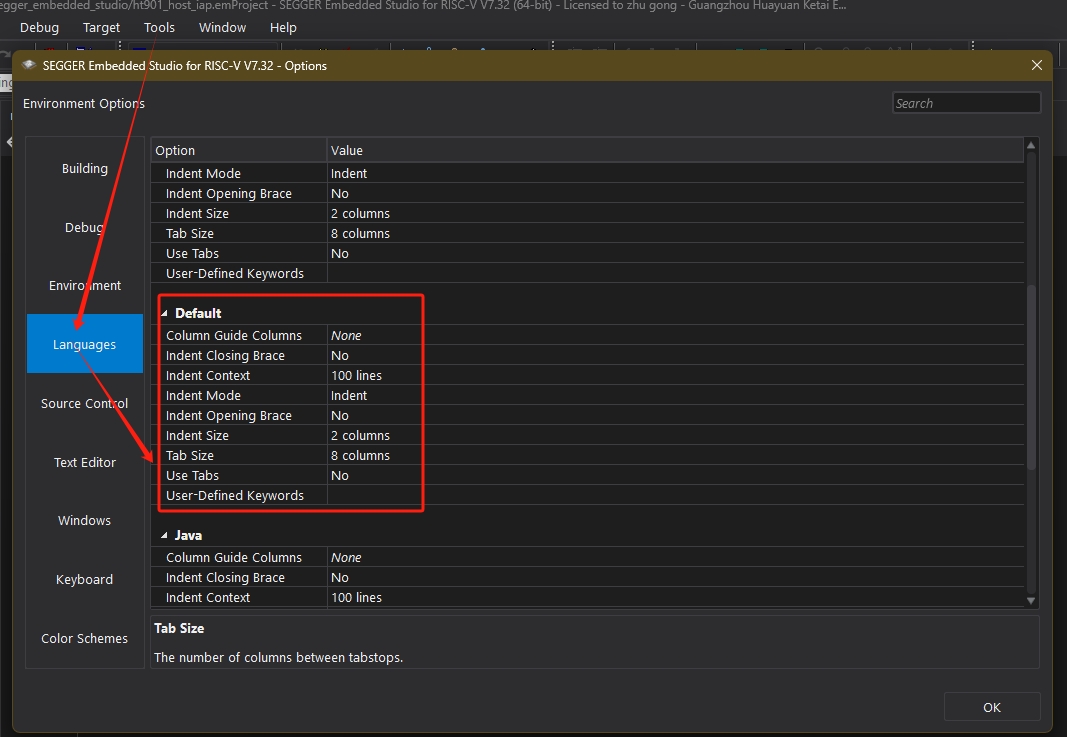The image size is (1067, 737).
Task: Click Default Indent Size value 2 columns
Action: pyautogui.click(x=361, y=436)
